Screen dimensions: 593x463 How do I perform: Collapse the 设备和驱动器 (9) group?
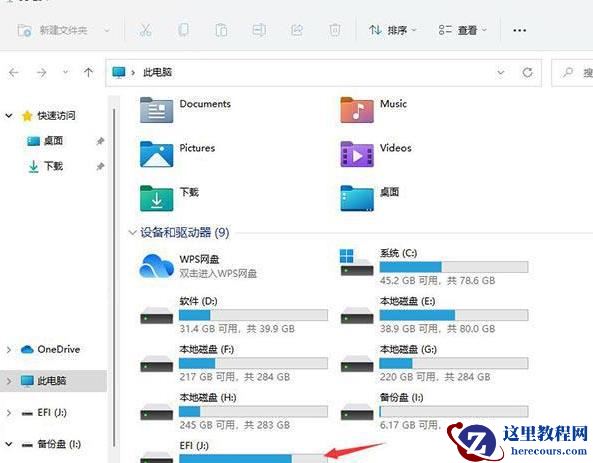tap(132, 232)
